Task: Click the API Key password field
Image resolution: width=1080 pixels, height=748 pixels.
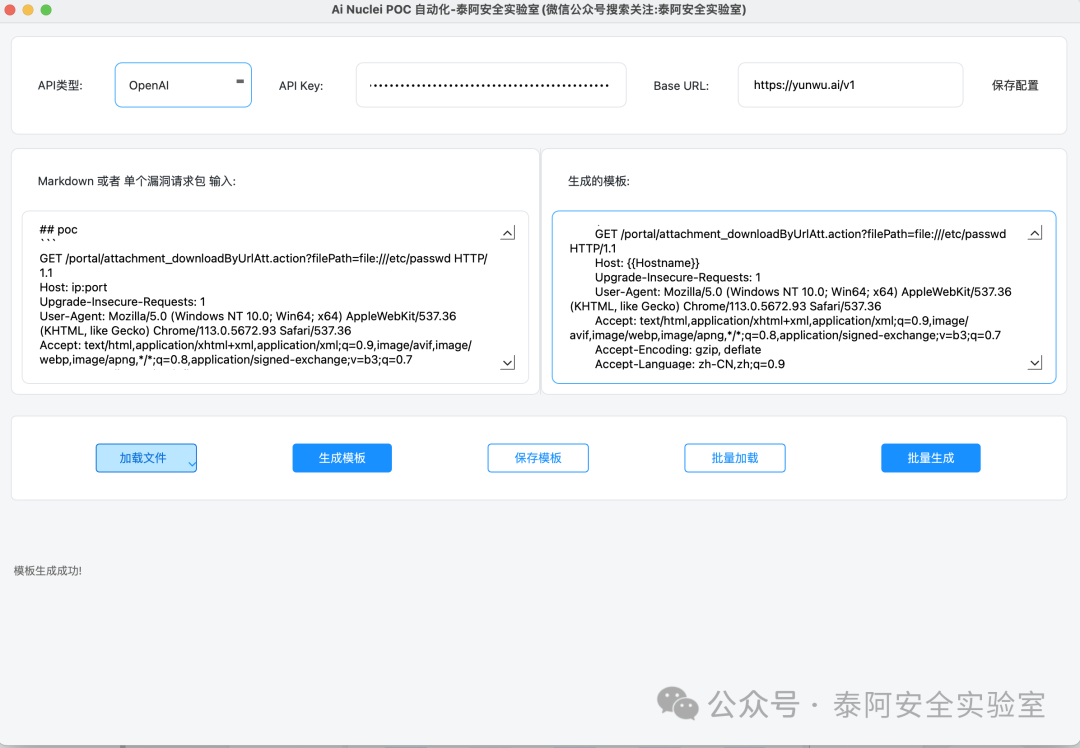Action: (491, 85)
